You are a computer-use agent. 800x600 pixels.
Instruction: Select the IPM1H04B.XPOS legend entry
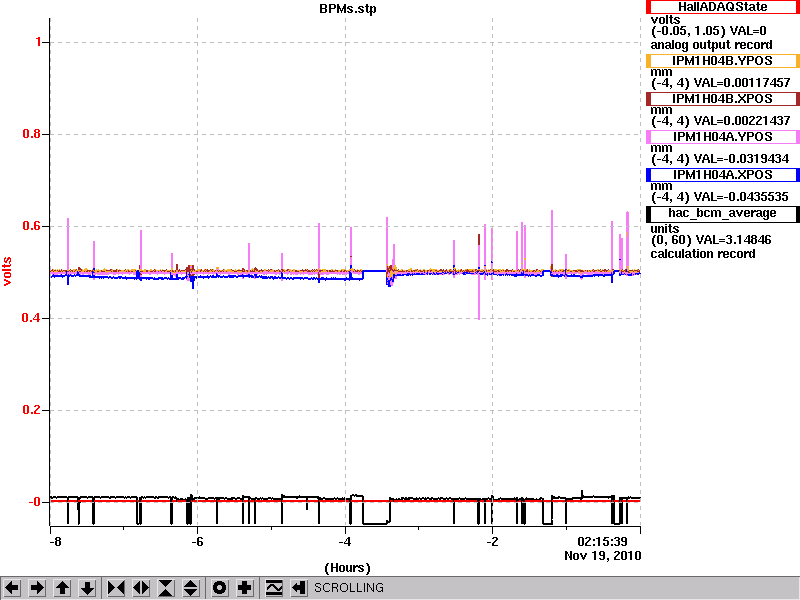coord(722,99)
